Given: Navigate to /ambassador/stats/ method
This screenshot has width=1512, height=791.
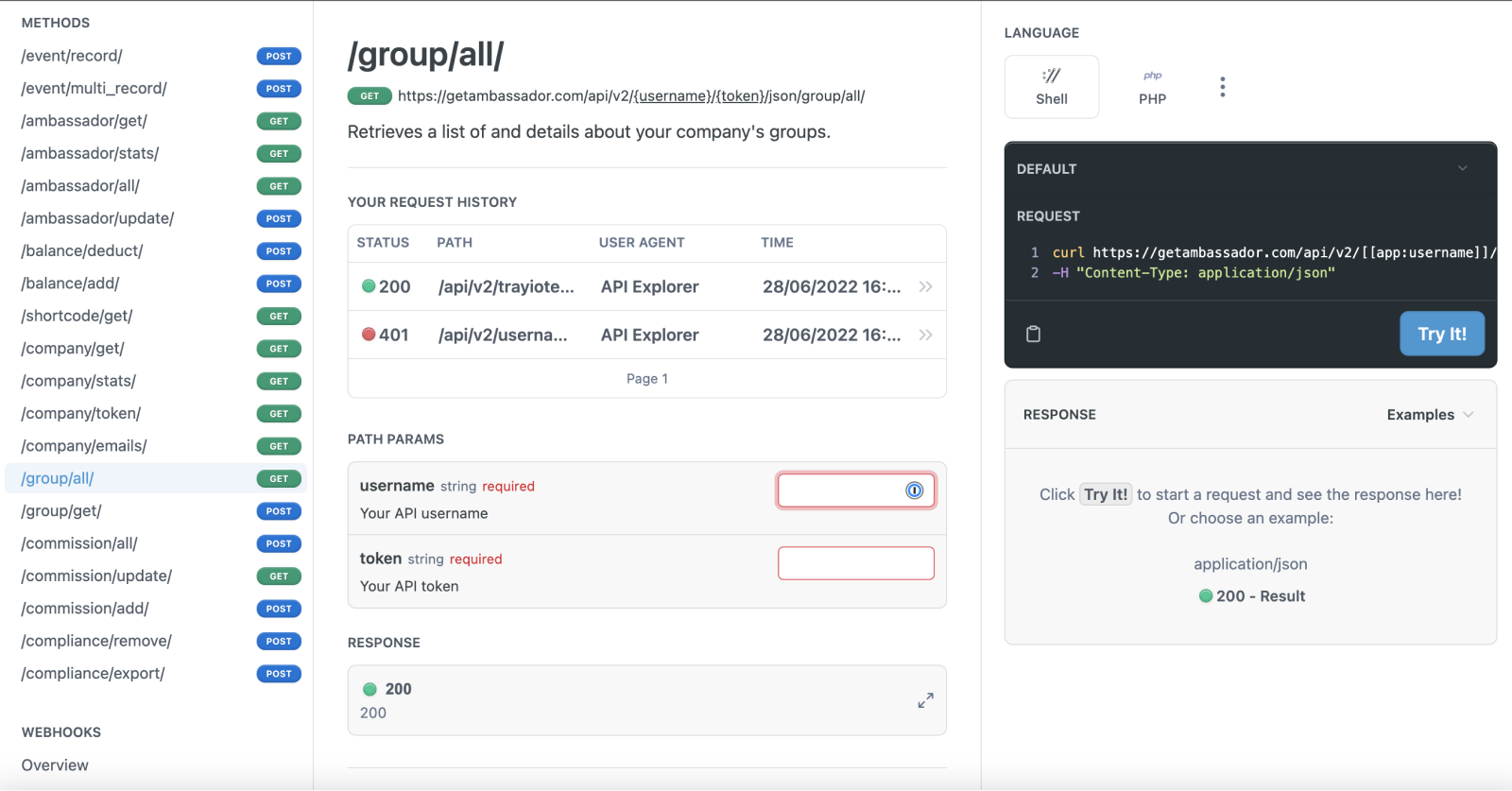Looking at the screenshot, I should (90, 153).
